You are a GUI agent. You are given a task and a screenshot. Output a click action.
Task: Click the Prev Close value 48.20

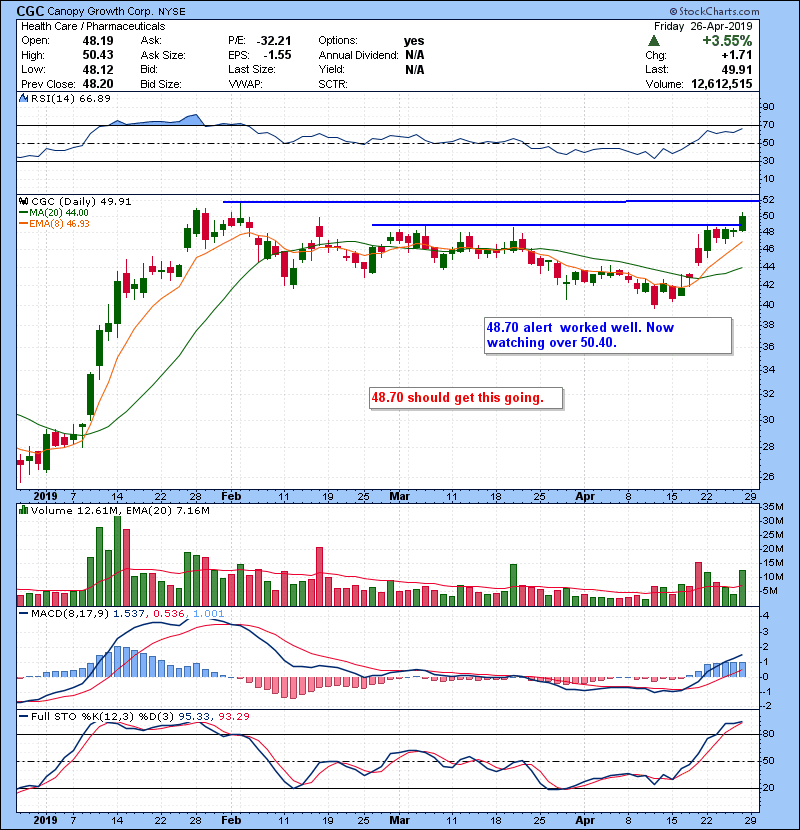point(97,84)
